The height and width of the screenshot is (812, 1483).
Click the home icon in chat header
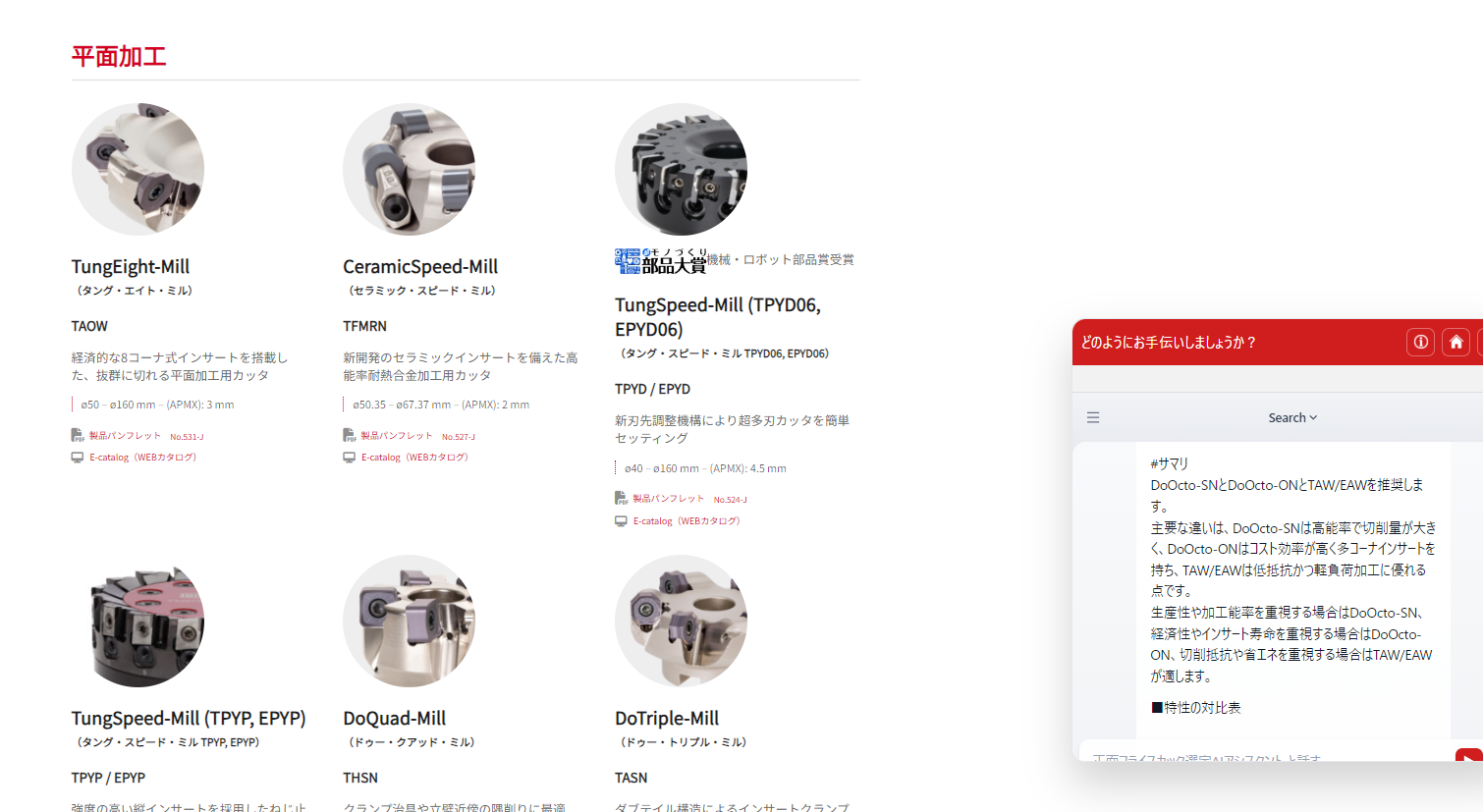(x=1456, y=342)
